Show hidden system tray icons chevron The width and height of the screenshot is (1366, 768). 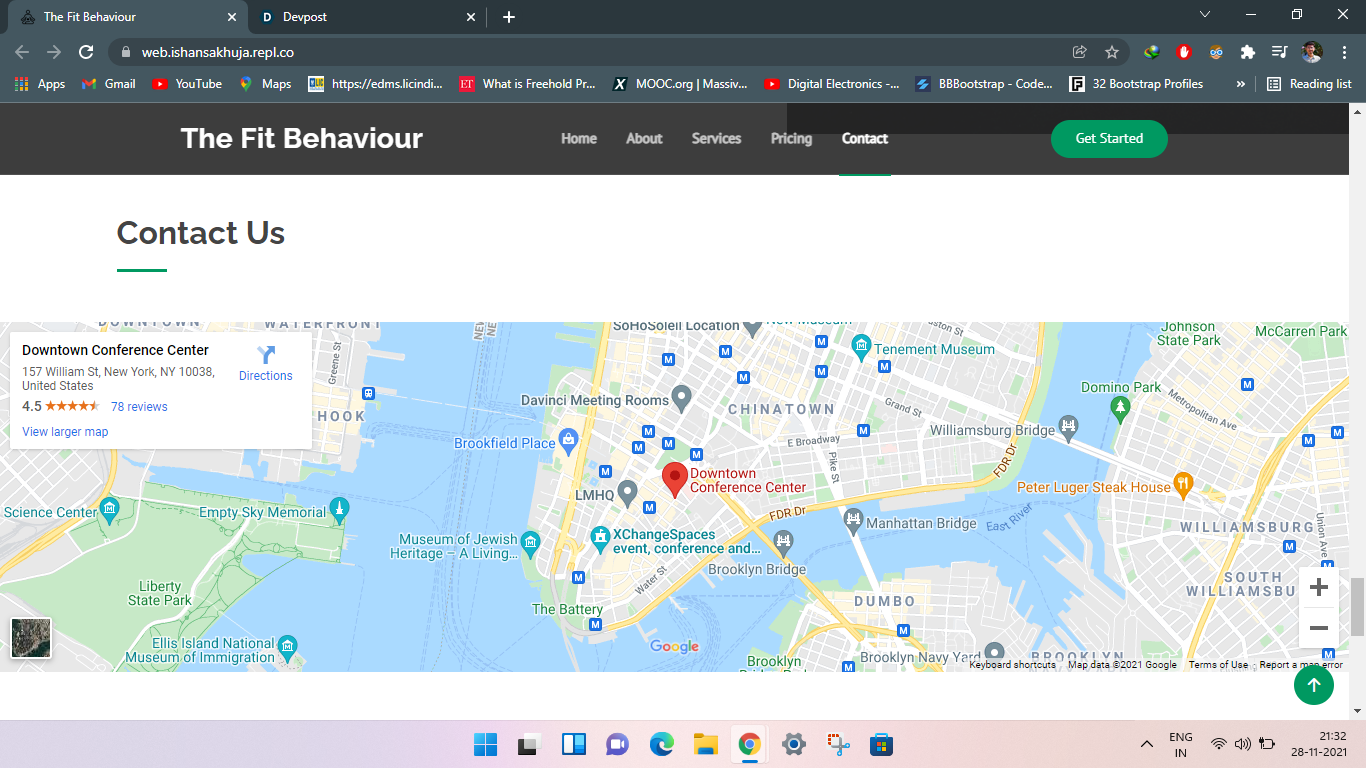pyautogui.click(x=1146, y=744)
